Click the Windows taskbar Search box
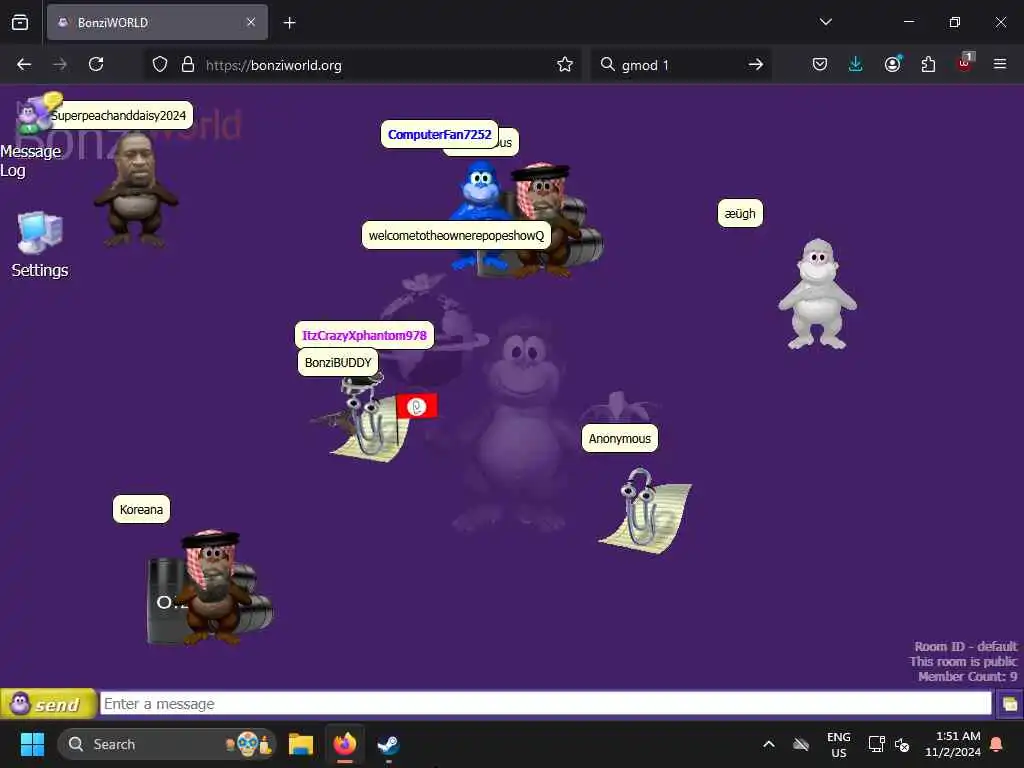The height and width of the screenshot is (768, 1024). click(x=167, y=744)
